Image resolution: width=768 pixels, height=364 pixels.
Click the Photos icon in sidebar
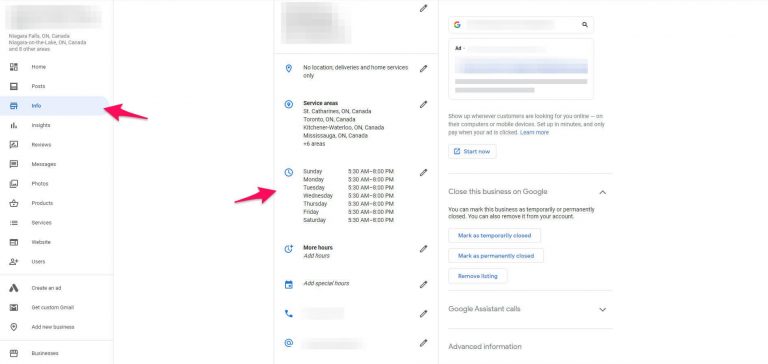[14, 184]
